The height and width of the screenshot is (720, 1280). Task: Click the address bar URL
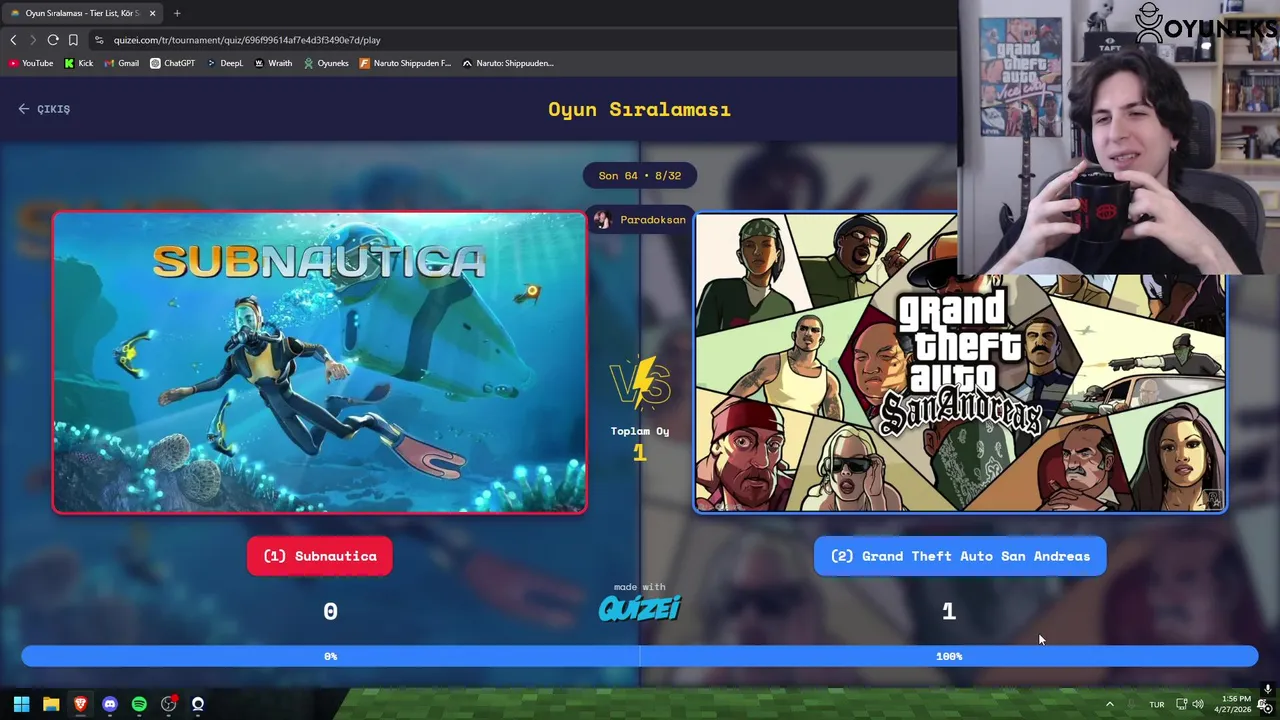pos(247,40)
